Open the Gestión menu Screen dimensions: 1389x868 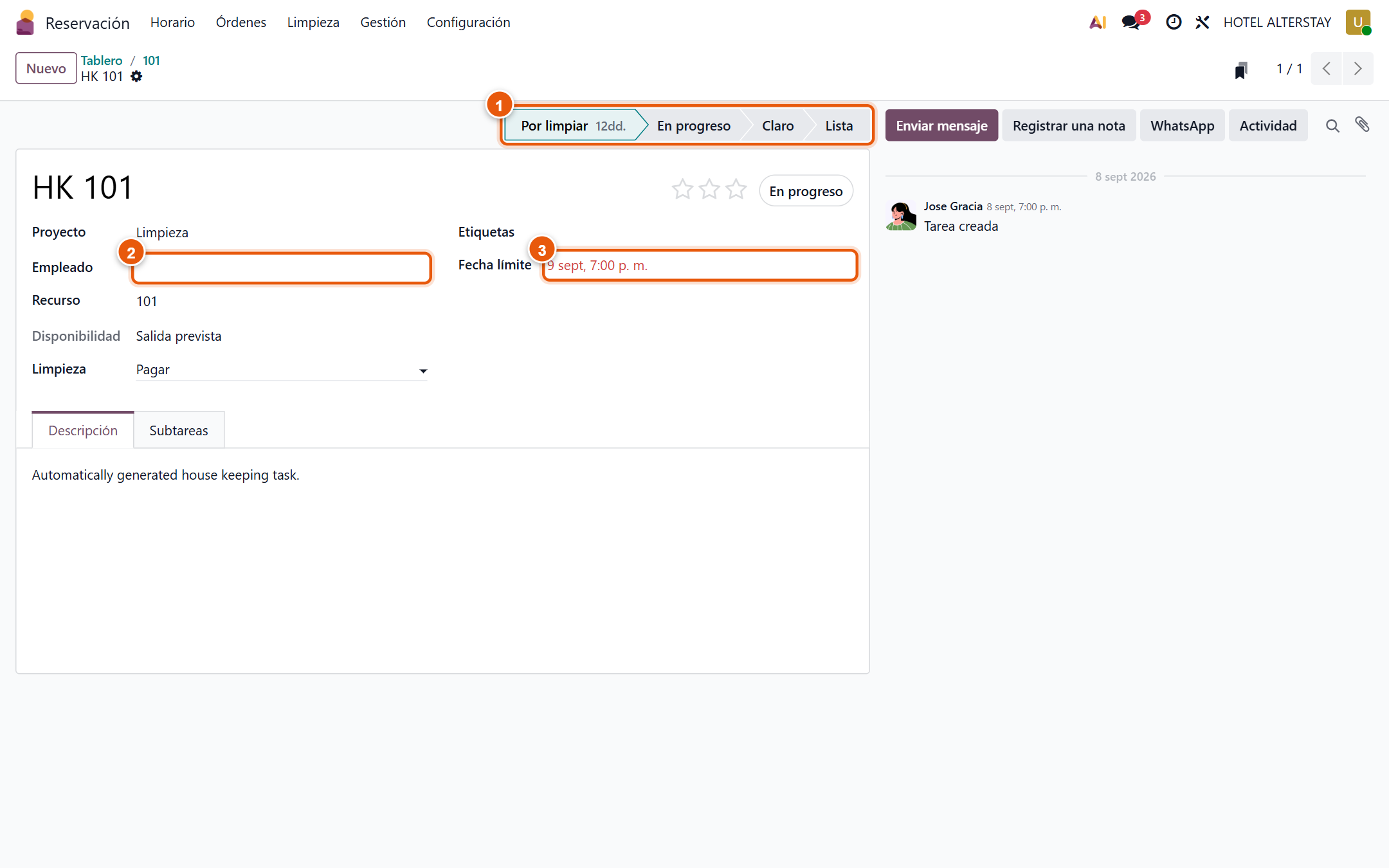click(x=383, y=23)
